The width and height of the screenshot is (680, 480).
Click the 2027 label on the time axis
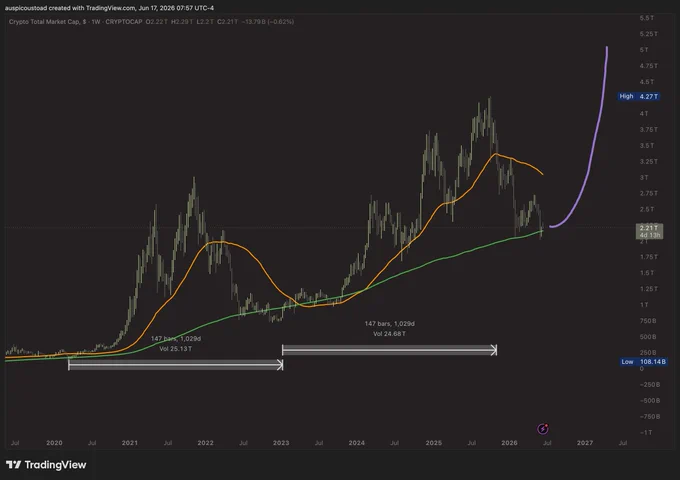click(x=585, y=443)
